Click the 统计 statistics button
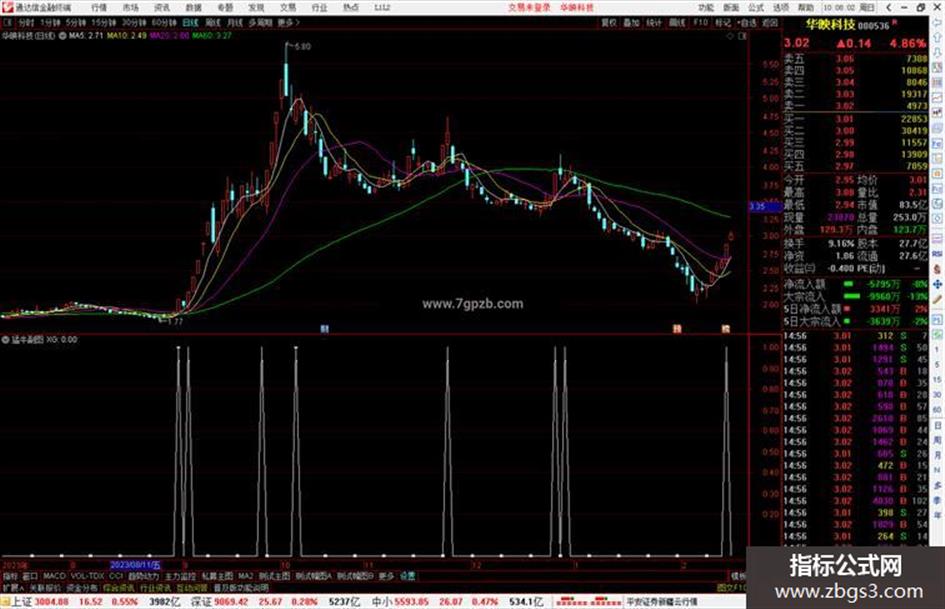 pos(654,22)
